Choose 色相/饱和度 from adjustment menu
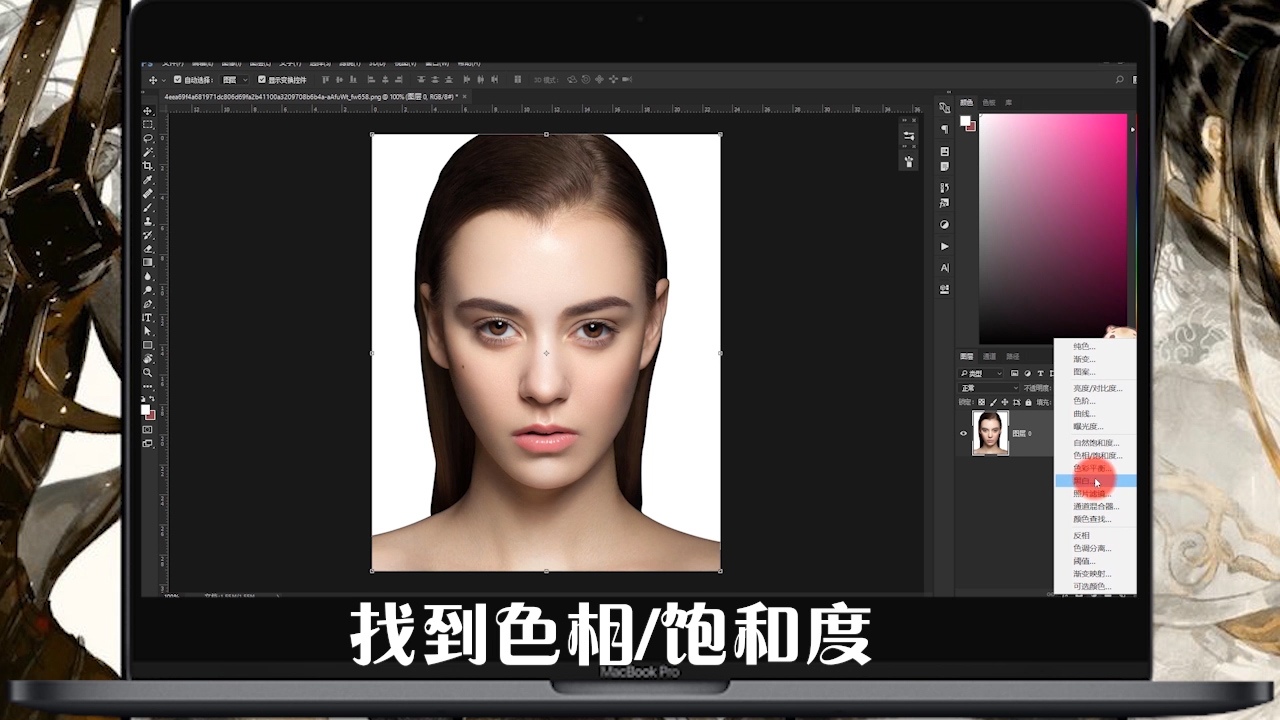The width and height of the screenshot is (1280, 720). coord(1096,455)
